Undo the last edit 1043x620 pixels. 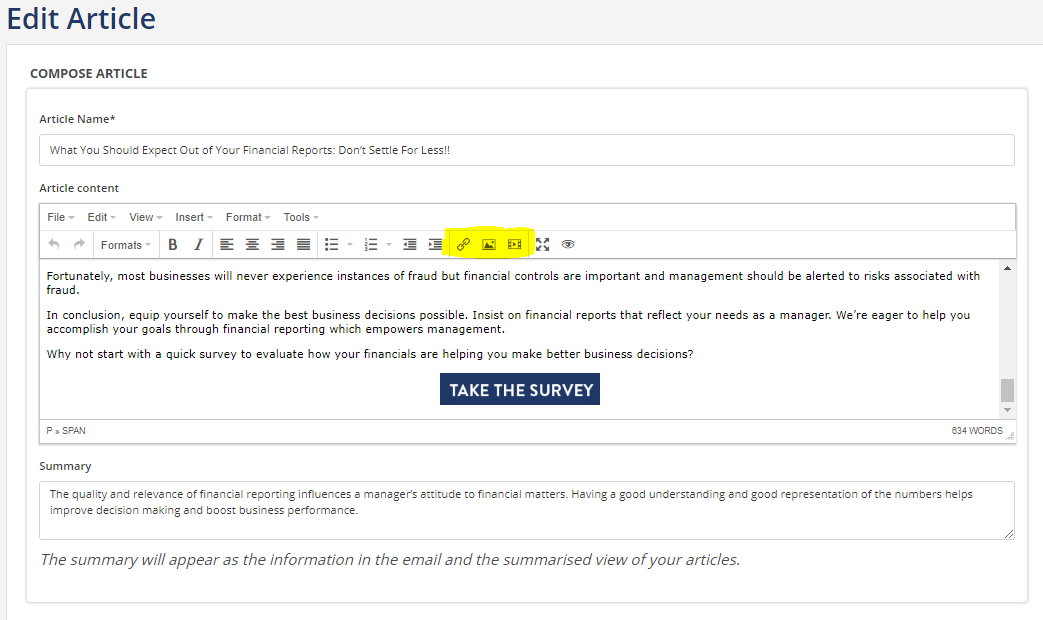pyautogui.click(x=54, y=244)
